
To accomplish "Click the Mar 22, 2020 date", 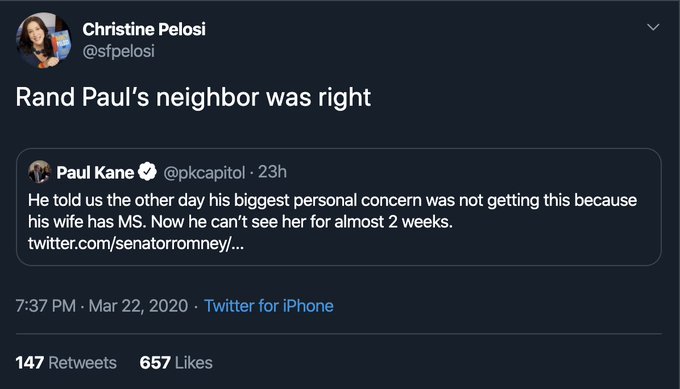I will (138, 306).
